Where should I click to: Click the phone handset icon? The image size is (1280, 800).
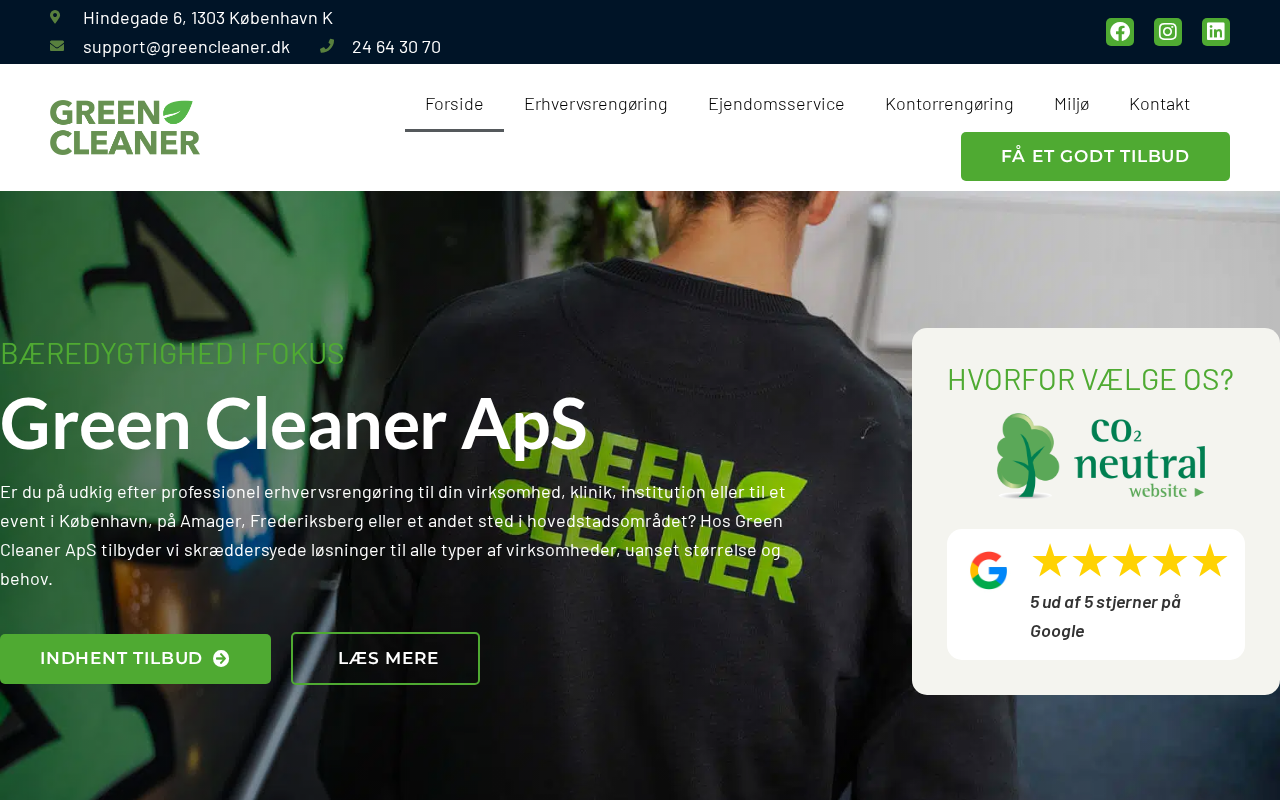pos(327,46)
